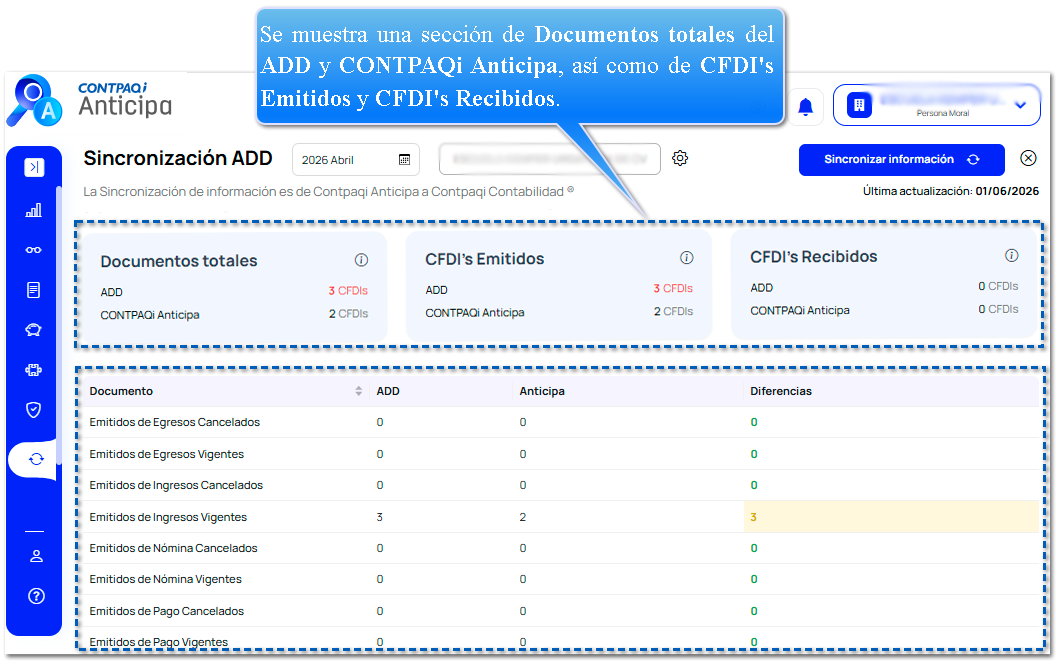Open synchronization settings gear icon
The image size is (1059, 664).
680,158
